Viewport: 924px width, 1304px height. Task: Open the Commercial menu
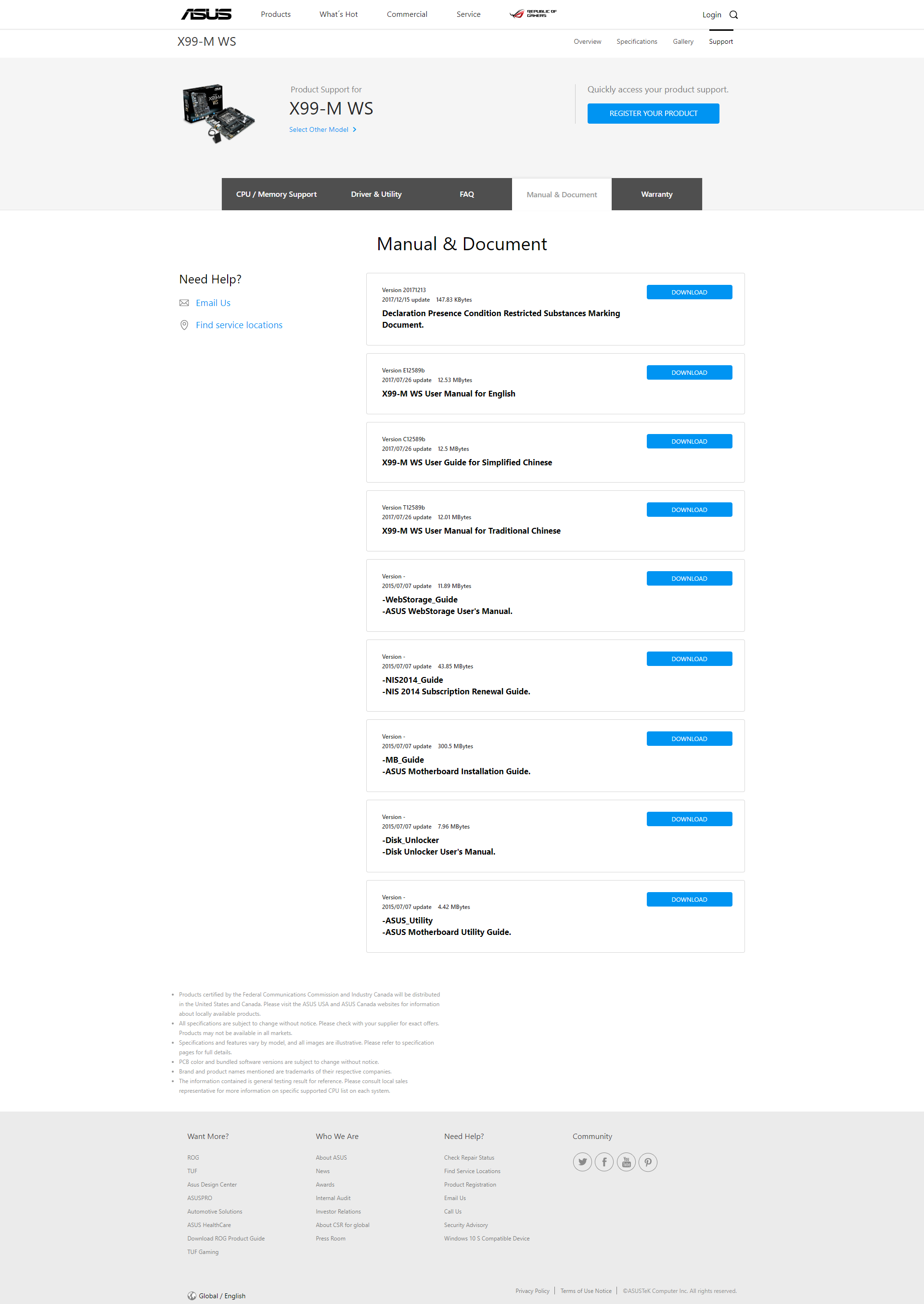(x=407, y=14)
